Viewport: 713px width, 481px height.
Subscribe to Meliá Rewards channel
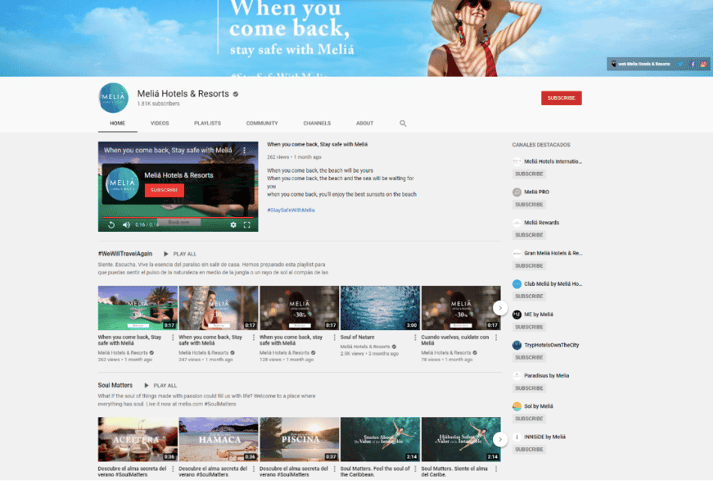(x=529, y=235)
